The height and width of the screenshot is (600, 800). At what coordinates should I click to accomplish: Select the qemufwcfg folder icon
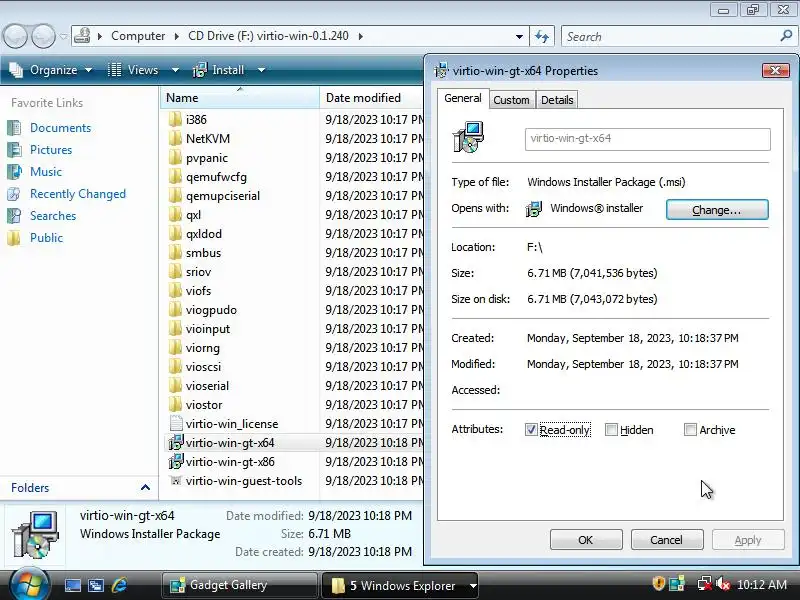pyautogui.click(x=175, y=177)
